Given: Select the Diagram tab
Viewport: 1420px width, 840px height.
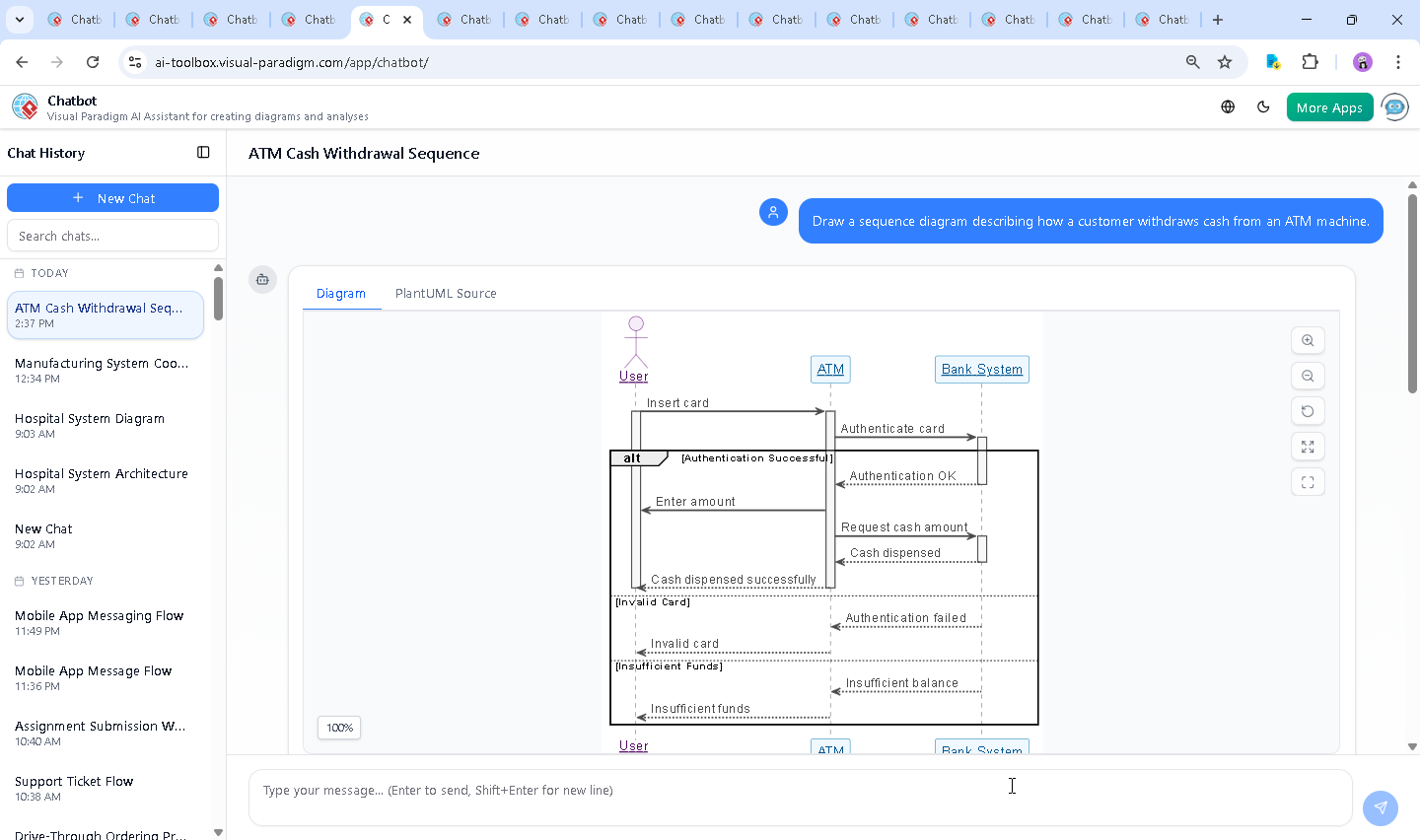Looking at the screenshot, I should pyautogui.click(x=341, y=294).
